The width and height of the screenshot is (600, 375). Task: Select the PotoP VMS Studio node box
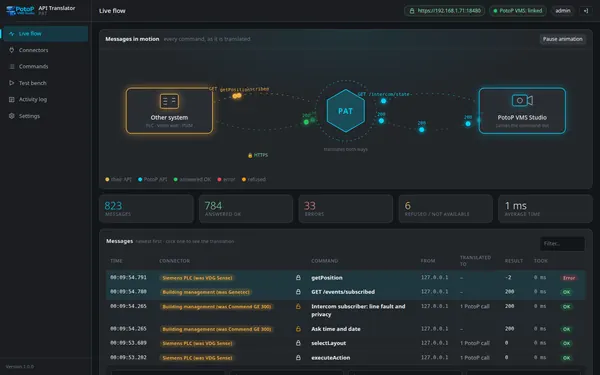pyautogui.click(x=522, y=111)
